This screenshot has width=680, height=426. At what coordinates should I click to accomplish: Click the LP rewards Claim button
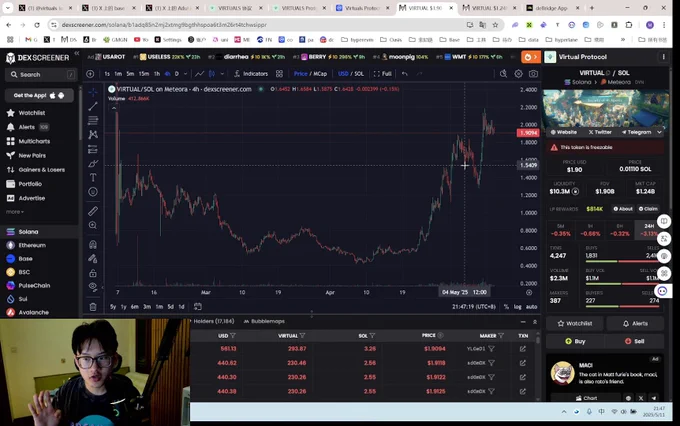pos(648,209)
